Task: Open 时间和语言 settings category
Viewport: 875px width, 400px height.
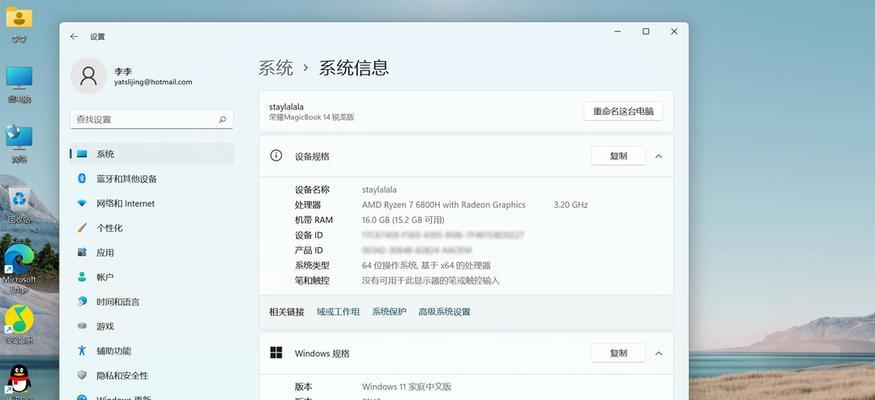Action: 152,302
